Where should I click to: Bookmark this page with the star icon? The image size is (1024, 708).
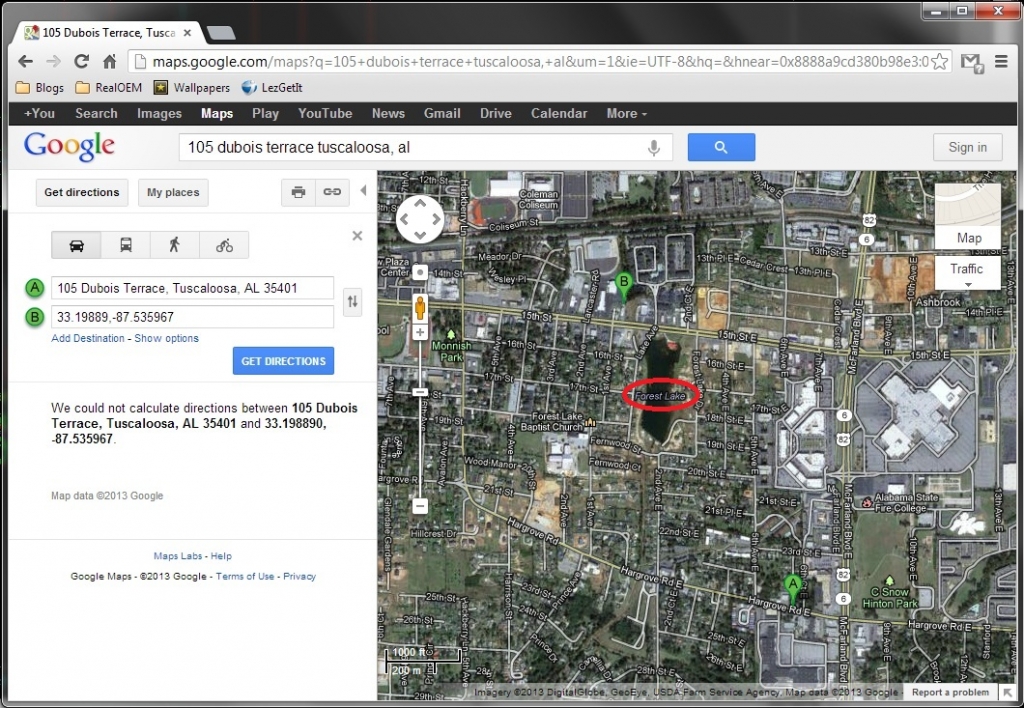click(x=940, y=62)
